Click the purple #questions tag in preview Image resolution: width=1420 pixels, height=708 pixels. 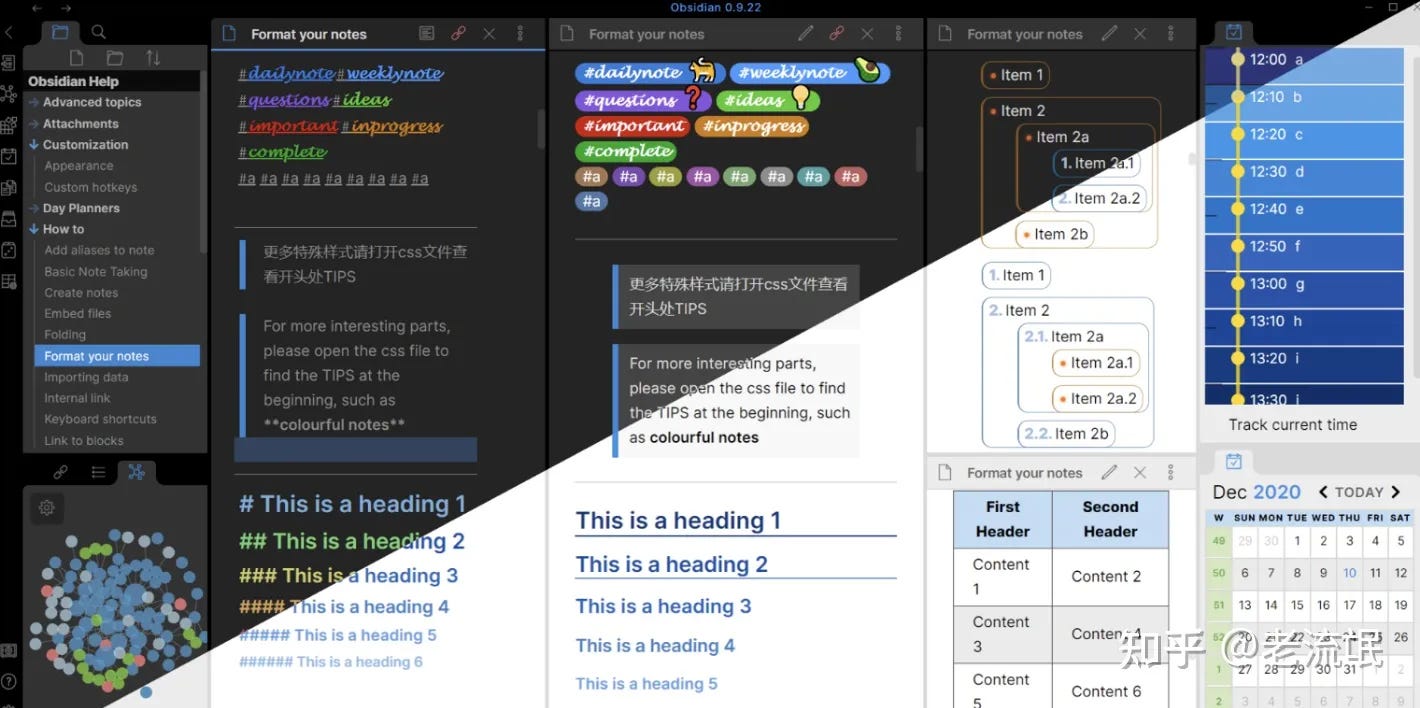tap(642, 100)
